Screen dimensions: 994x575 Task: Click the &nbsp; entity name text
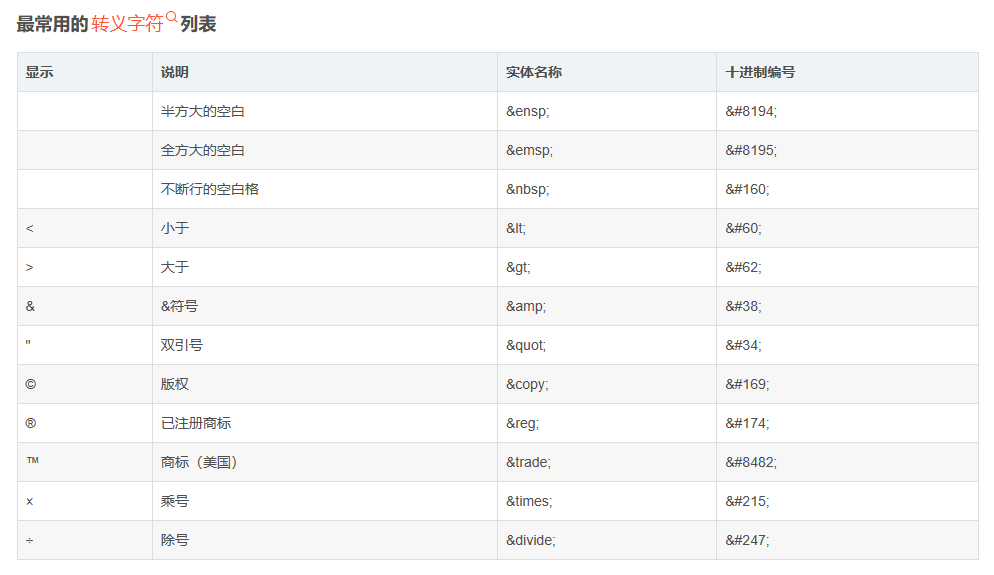click(x=527, y=189)
